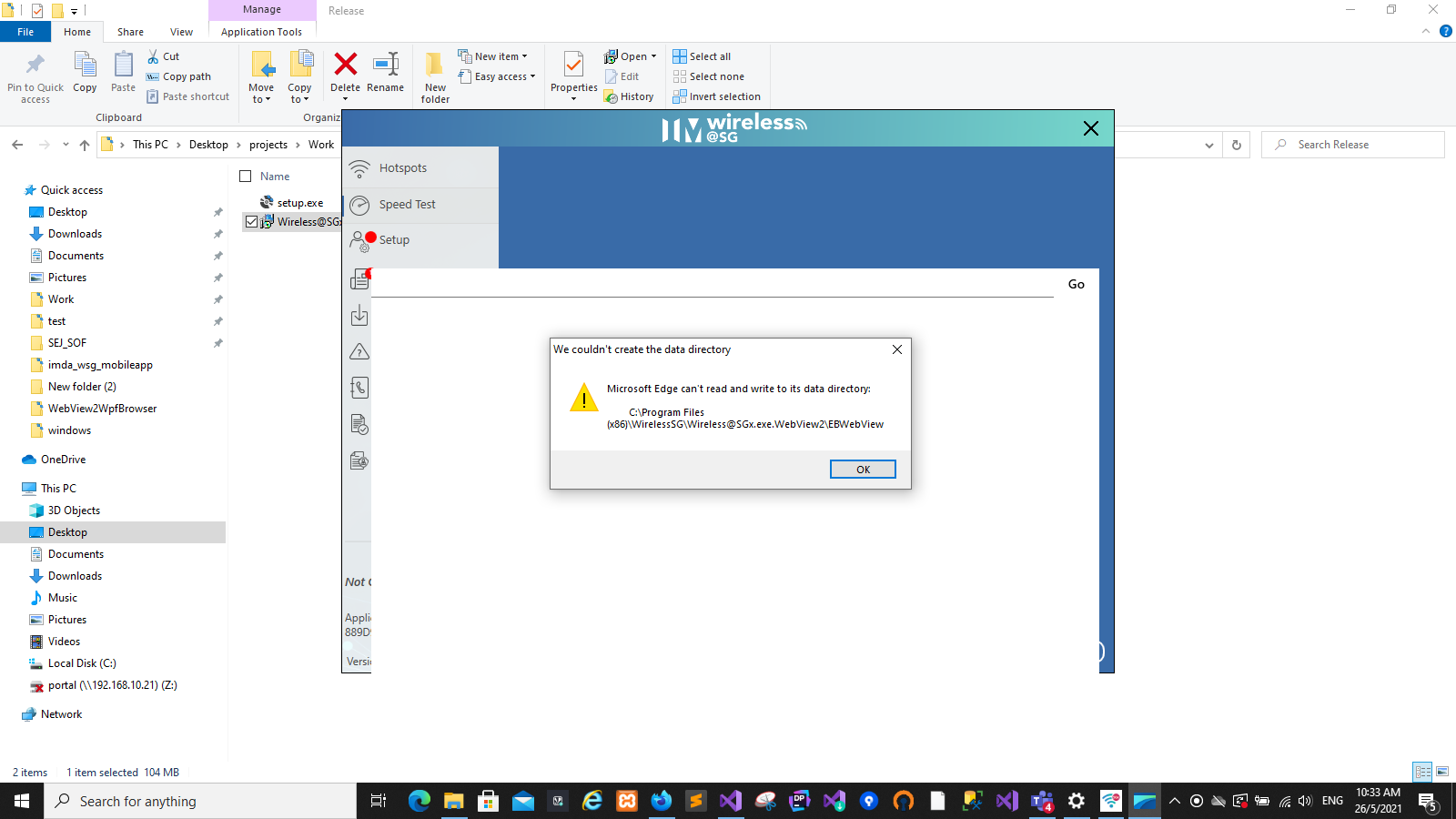
Task: Click Paste shortcut in ribbon
Action: (188, 96)
